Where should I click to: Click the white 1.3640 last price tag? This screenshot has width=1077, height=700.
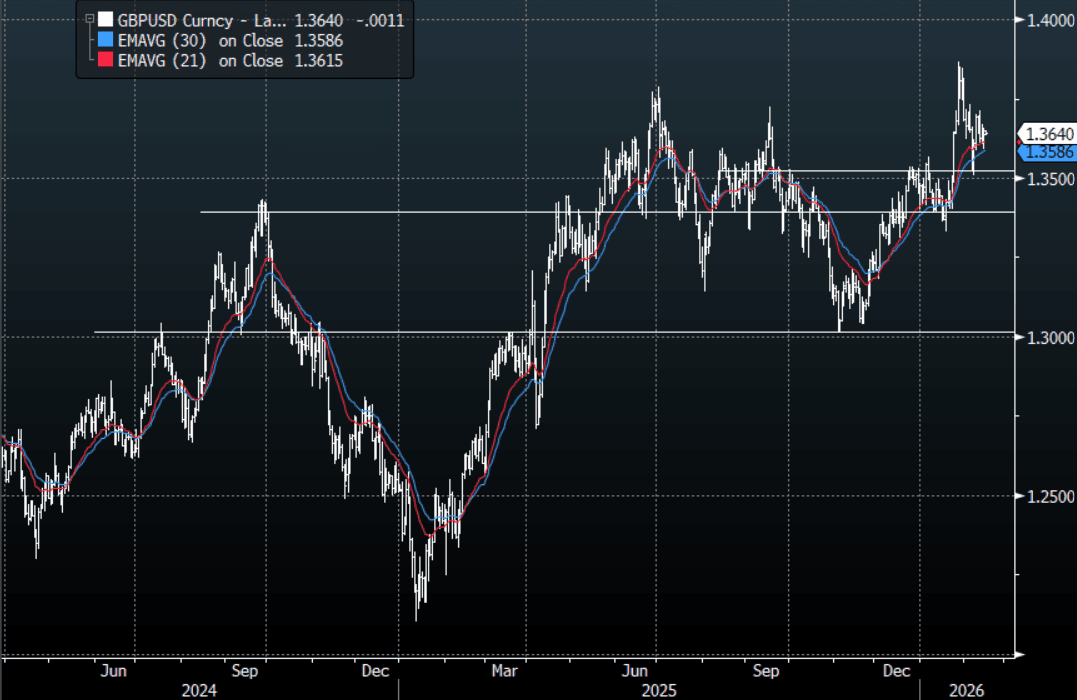click(x=1047, y=134)
